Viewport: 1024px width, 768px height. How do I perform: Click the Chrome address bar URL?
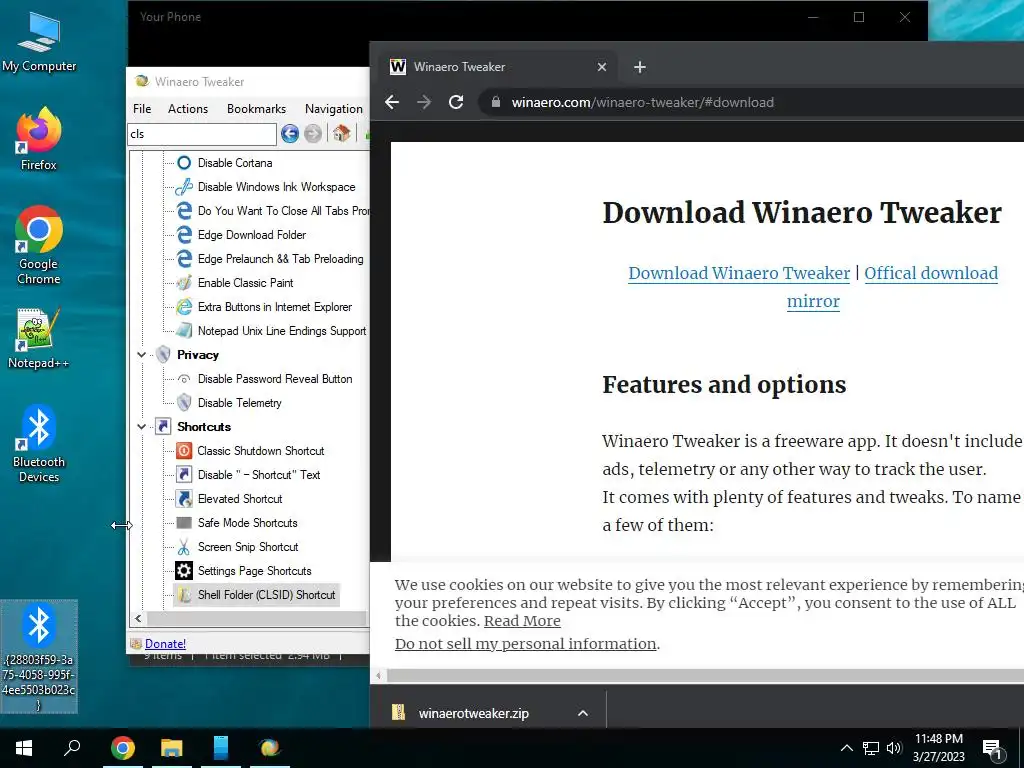click(643, 102)
